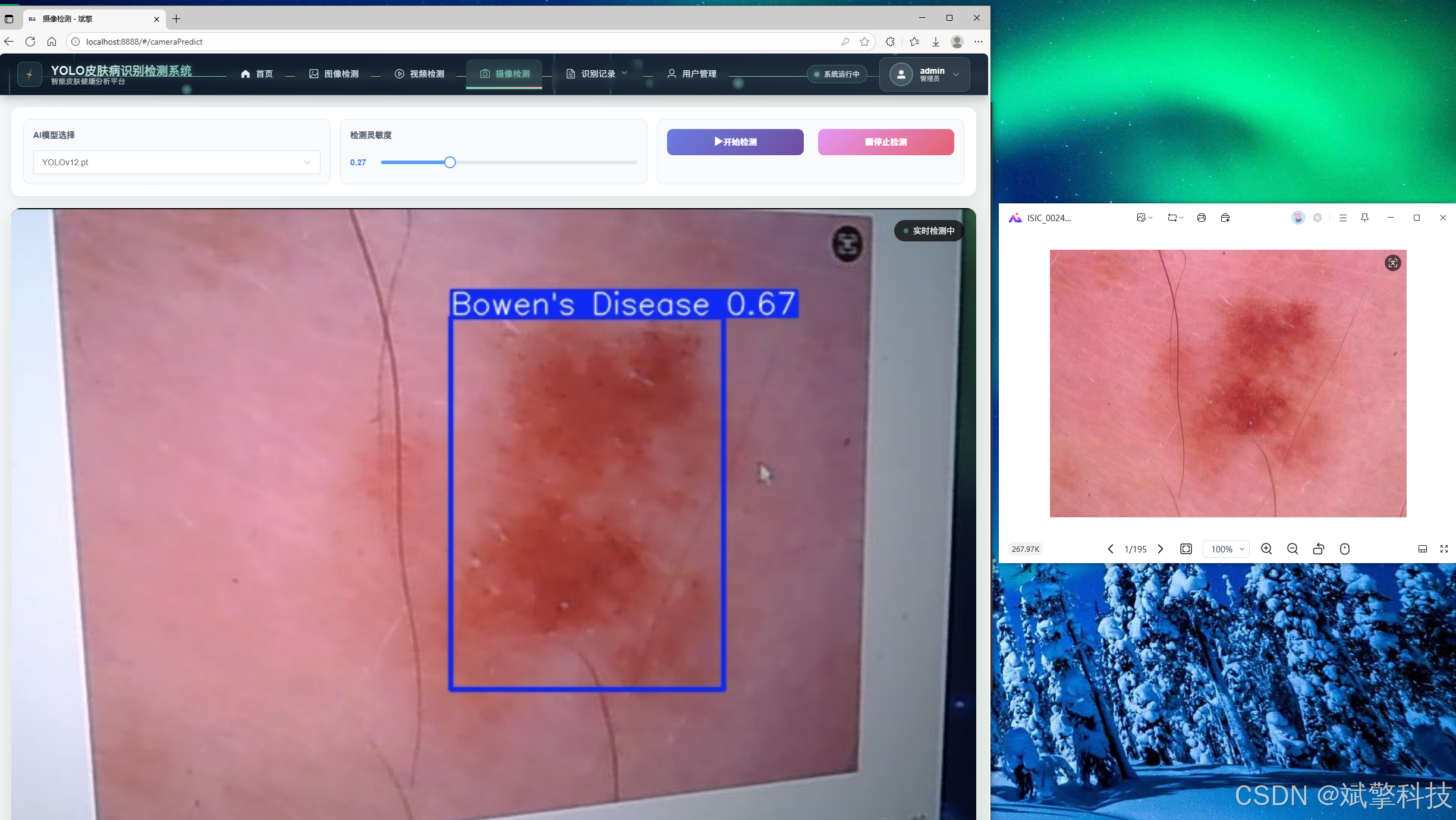Toggle the mouse wheel mode icon
The width and height of the screenshot is (1456, 820).
[x=1345, y=549]
